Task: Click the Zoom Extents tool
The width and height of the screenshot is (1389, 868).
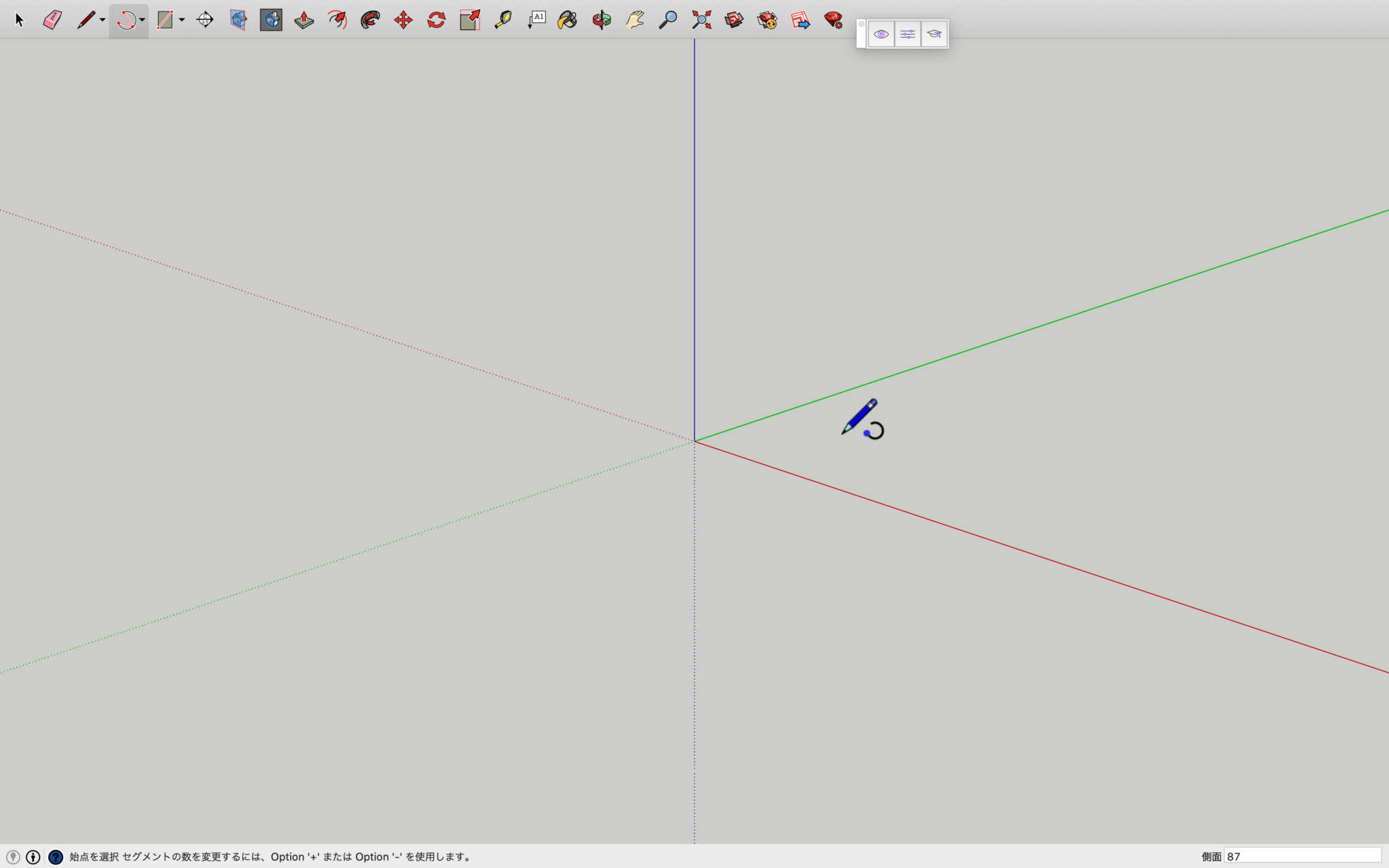Action: tap(701, 20)
